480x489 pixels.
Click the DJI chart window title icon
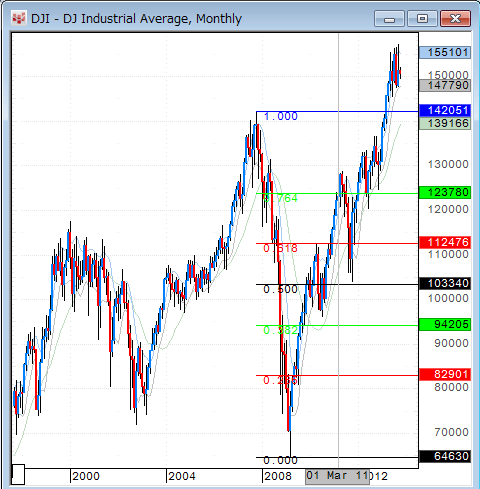(19, 18)
